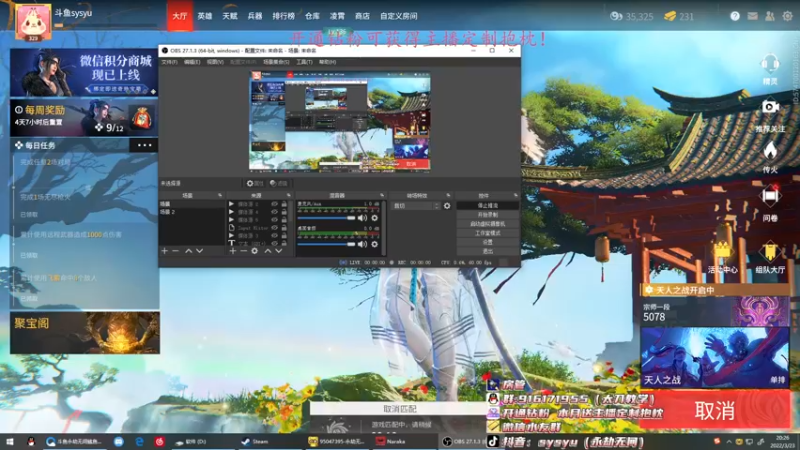Move source up in sources list
Image resolution: width=800 pixels, height=450 pixels.
pyautogui.click(x=267, y=251)
